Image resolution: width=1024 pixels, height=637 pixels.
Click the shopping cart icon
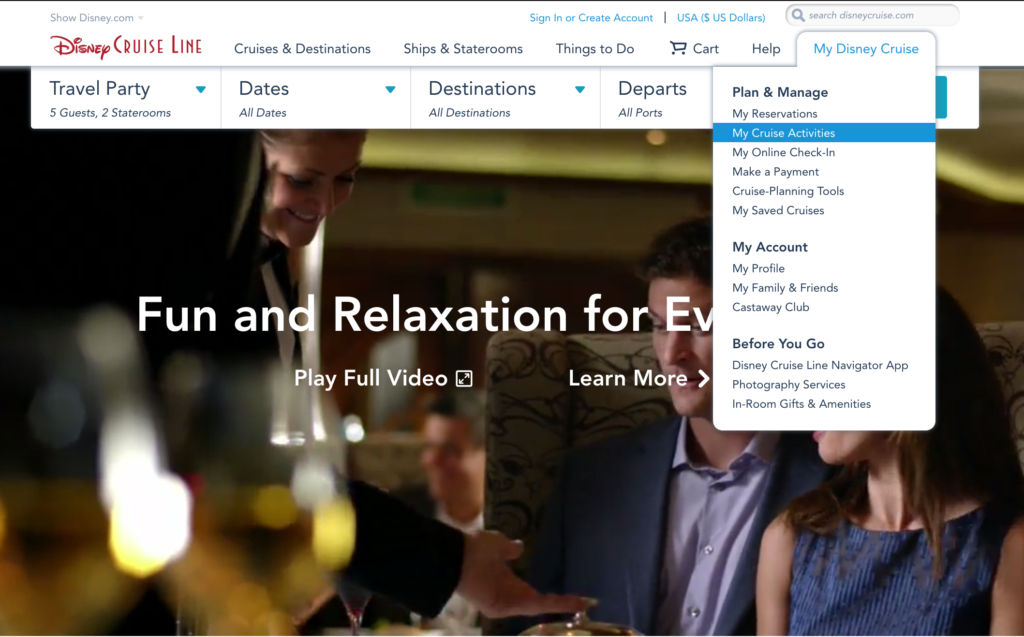pos(678,48)
